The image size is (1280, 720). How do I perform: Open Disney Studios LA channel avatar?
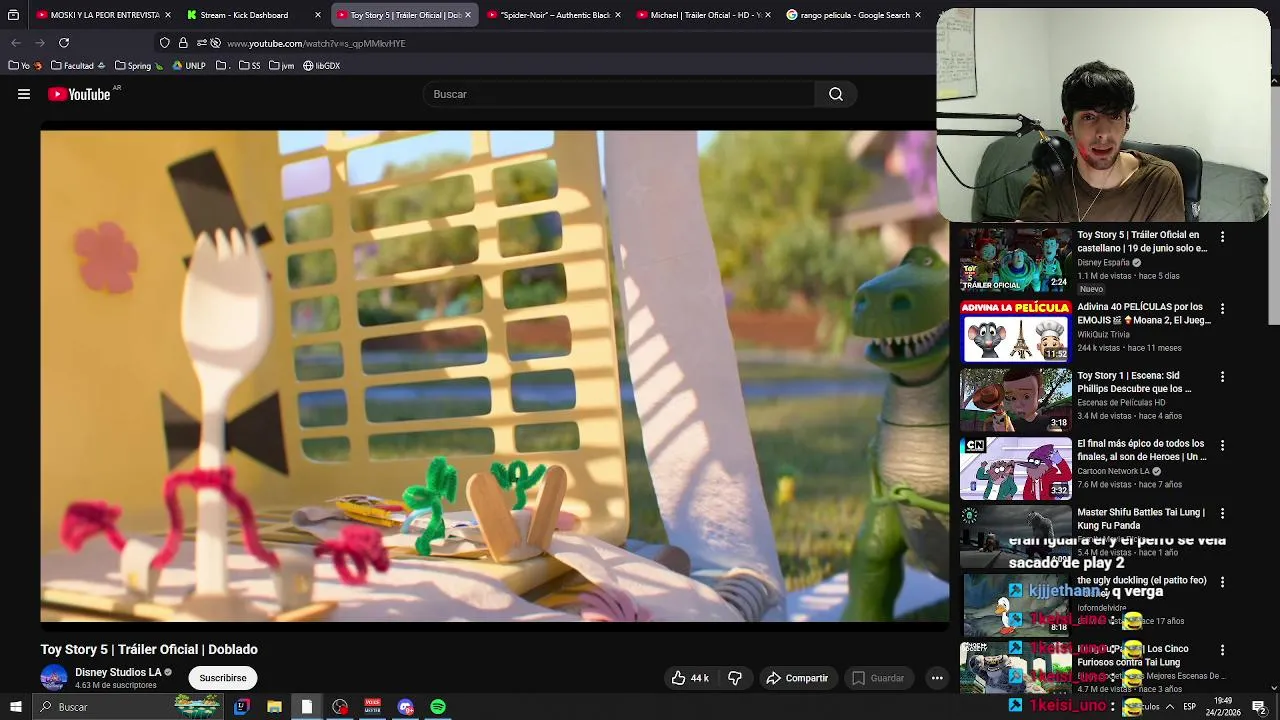(54, 678)
